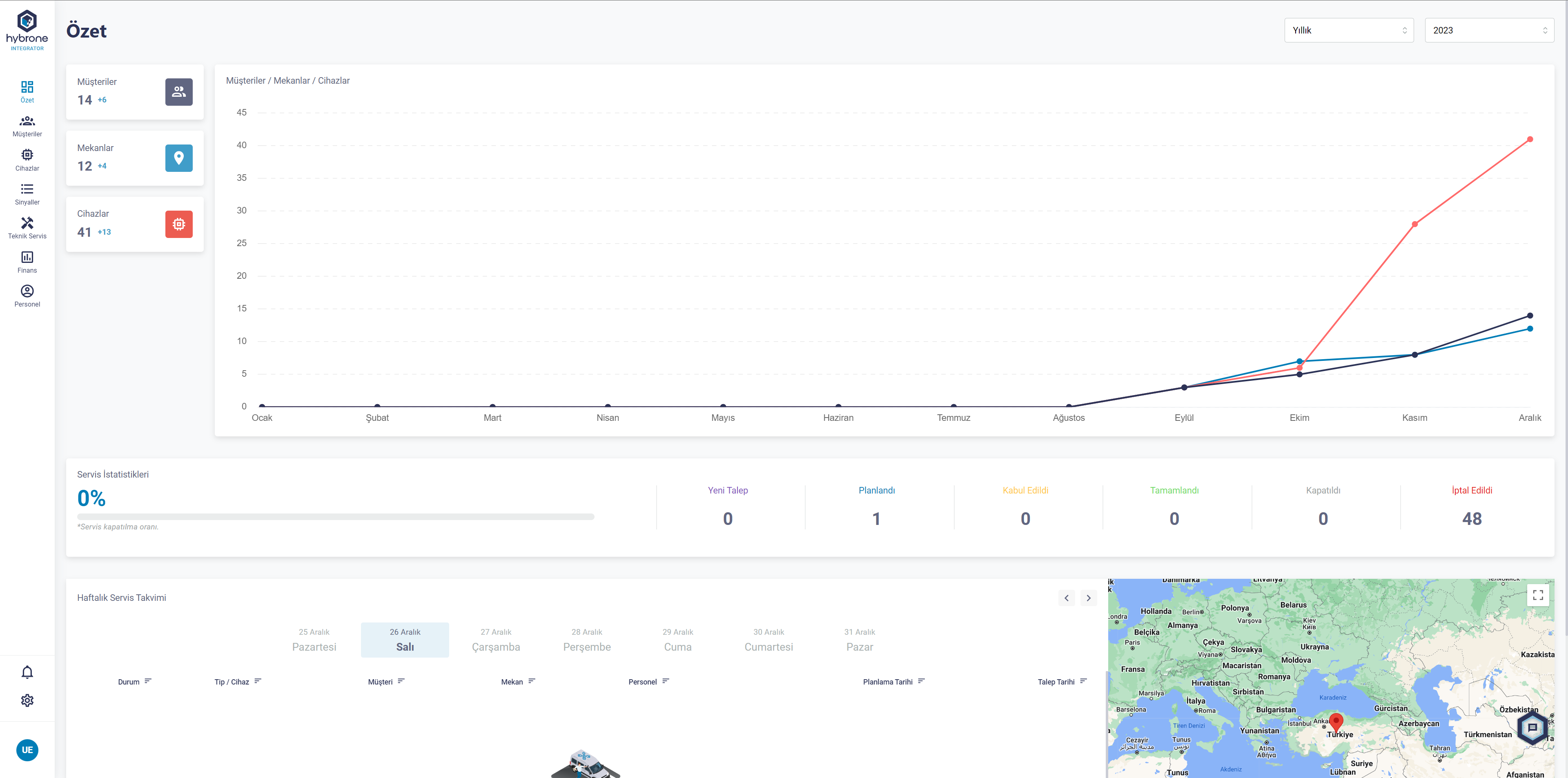This screenshot has height=778, width=1568.
Task: Open the Finans sidebar section
Action: (x=27, y=262)
